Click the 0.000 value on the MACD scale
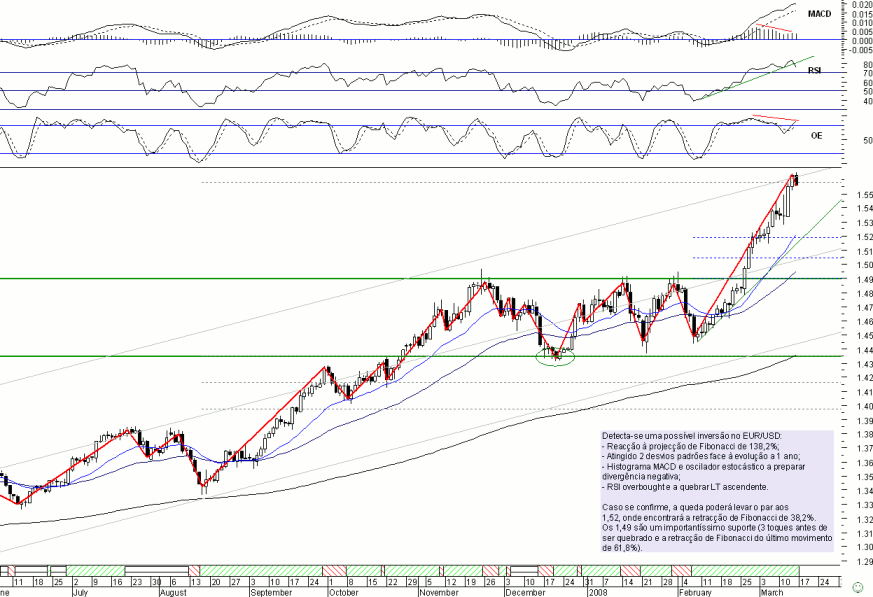This screenshot has height=597, width=873. (x=862, y=41)
